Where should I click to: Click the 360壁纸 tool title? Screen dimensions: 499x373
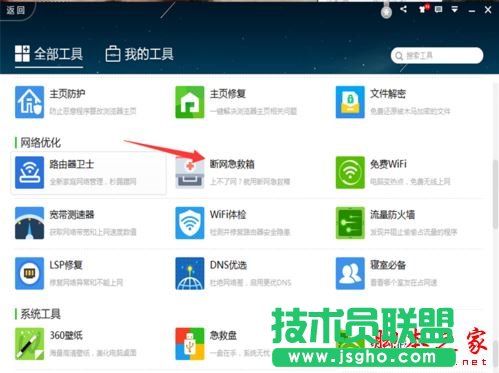click(x=66, y=335)
